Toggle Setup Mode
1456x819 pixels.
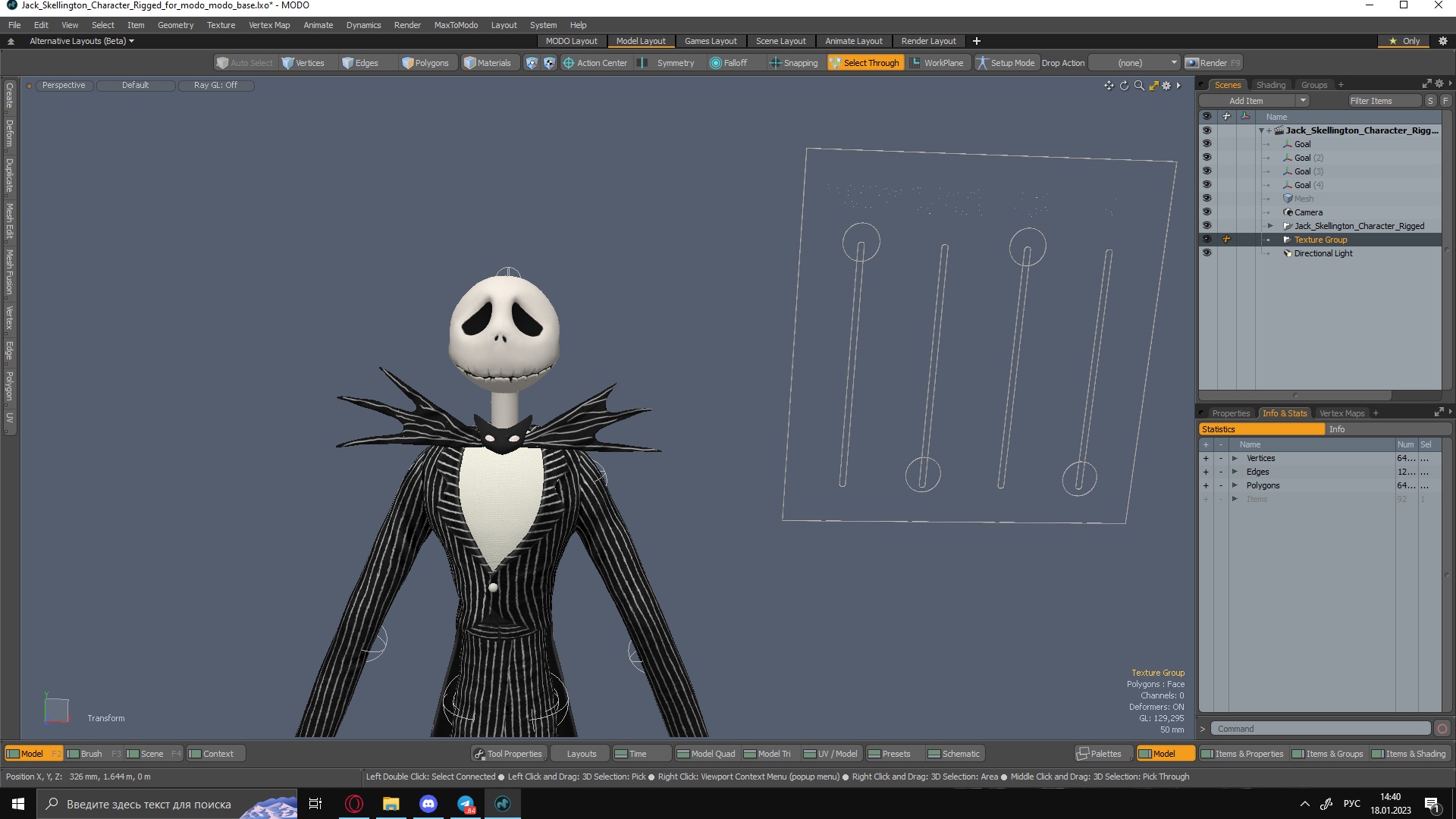(1006, 63)
